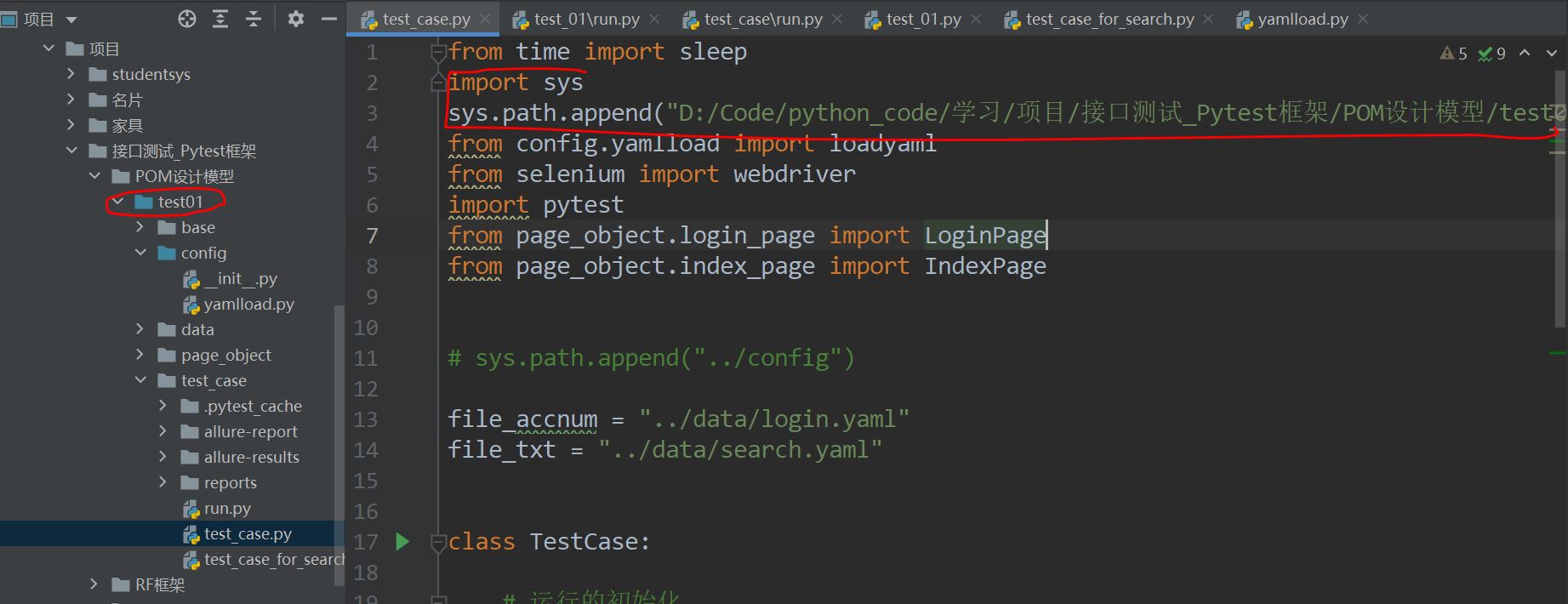Go to previous highlighted error arrow
The width and height of the screenshot is (1568, 604).
1525,53
